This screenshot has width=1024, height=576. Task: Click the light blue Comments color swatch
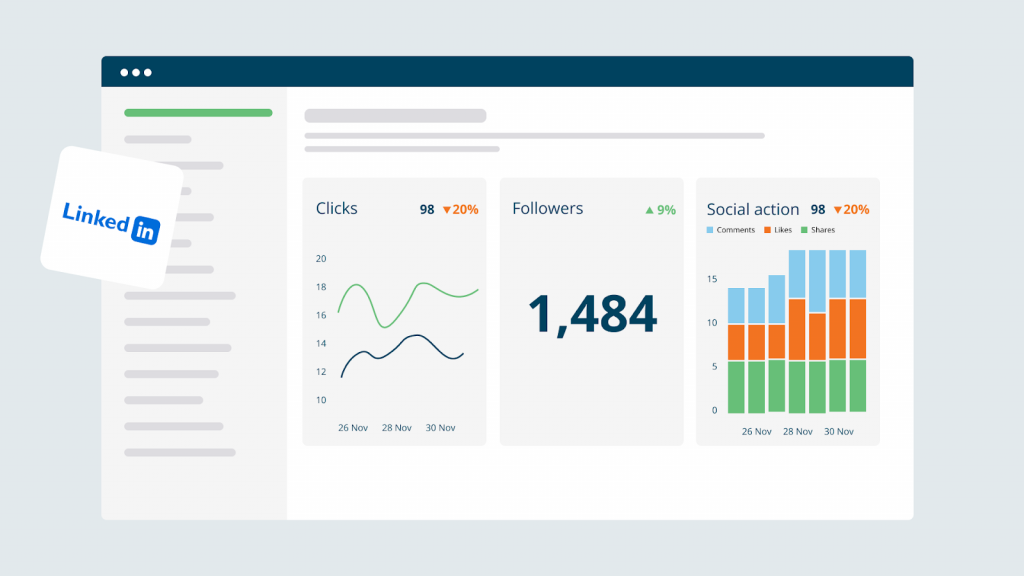point(710,230)
